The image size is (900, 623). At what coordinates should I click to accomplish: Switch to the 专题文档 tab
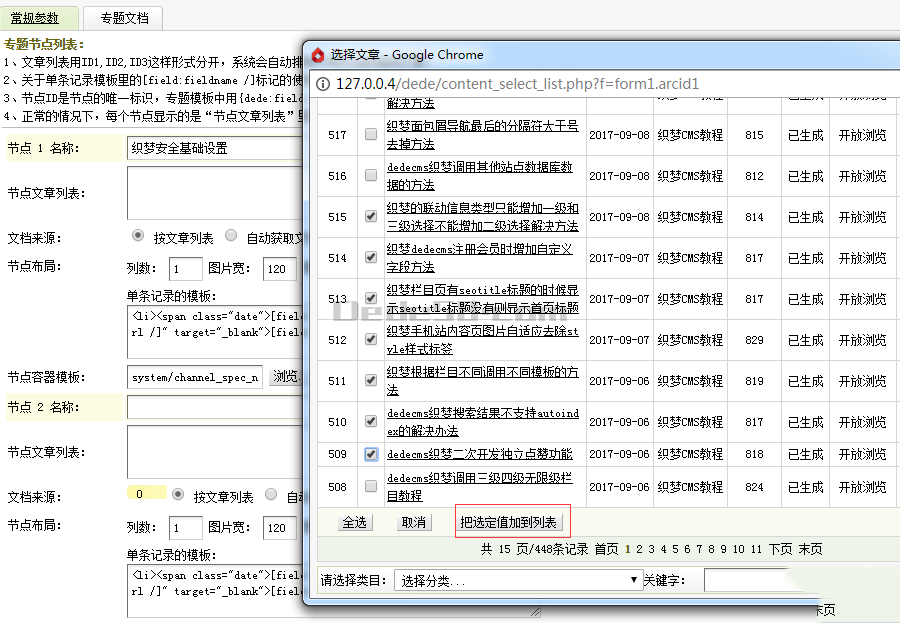click(x=116, y=18)
